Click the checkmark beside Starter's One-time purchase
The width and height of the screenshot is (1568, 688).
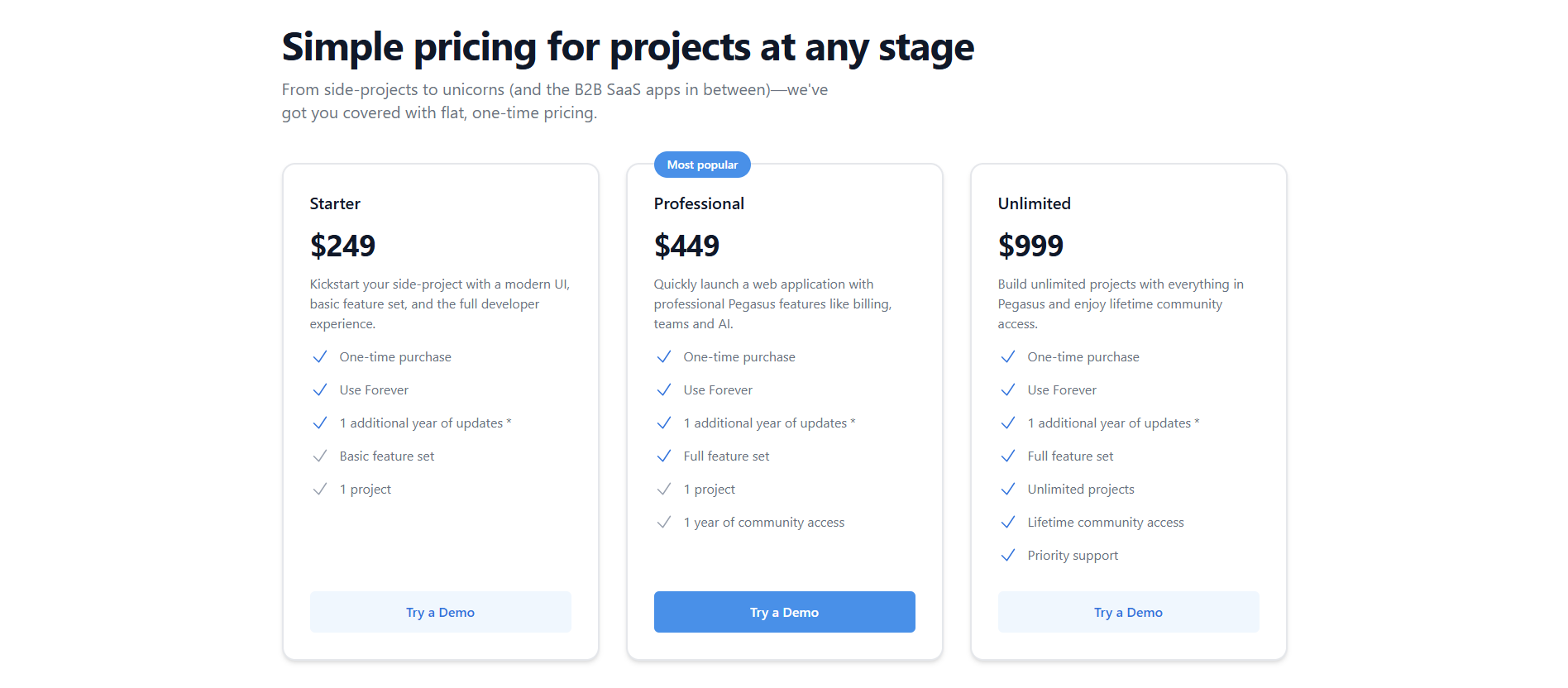tap(320, 356)
